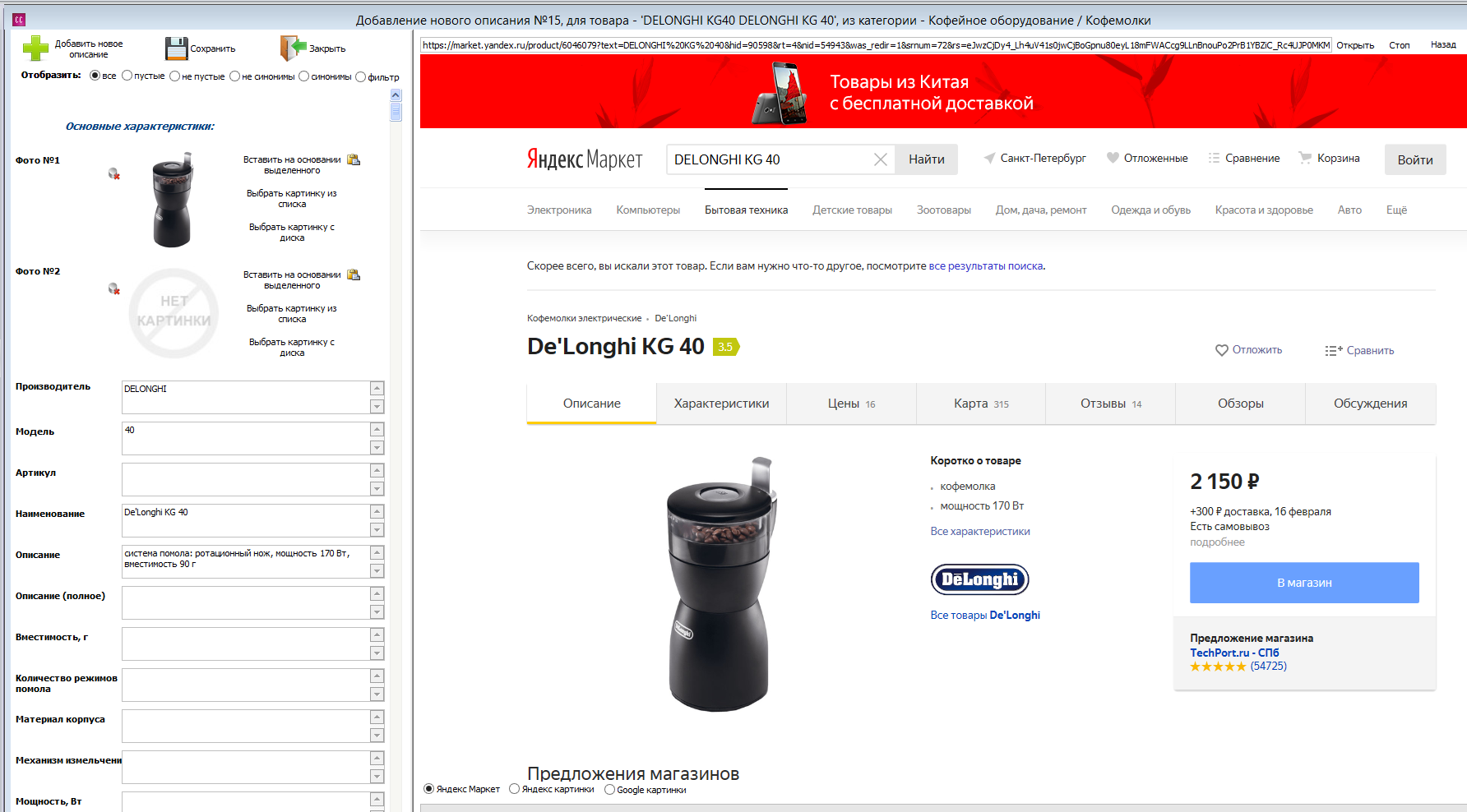Open the Обсуждения tab
Image resolution: width=1467 pixels, height=812 pixels.
(x=1371, y=404)
